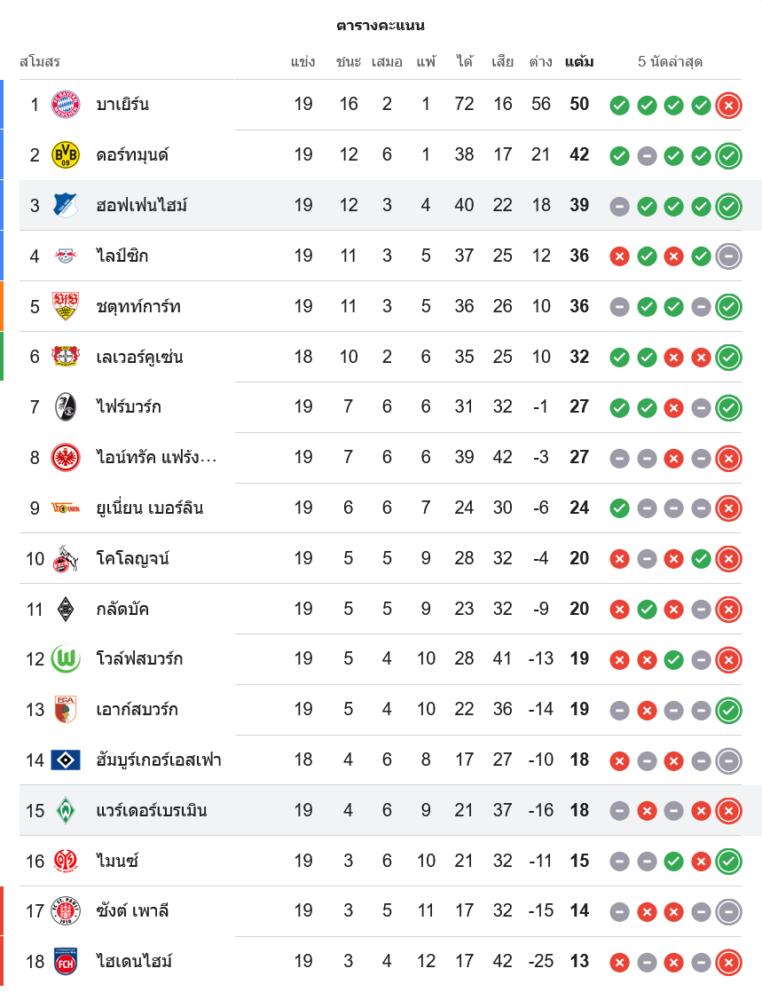Click Dortmund's circled latest-match win icon
Image resolution: width=762 pixels, height=1000 pixels.
tap(729, 155)
